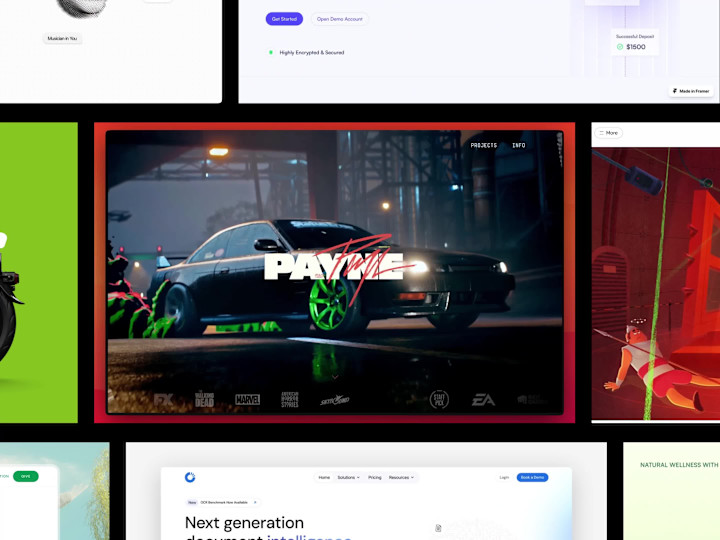
Task: Click the Skybound logo
Action: (334, 400)
